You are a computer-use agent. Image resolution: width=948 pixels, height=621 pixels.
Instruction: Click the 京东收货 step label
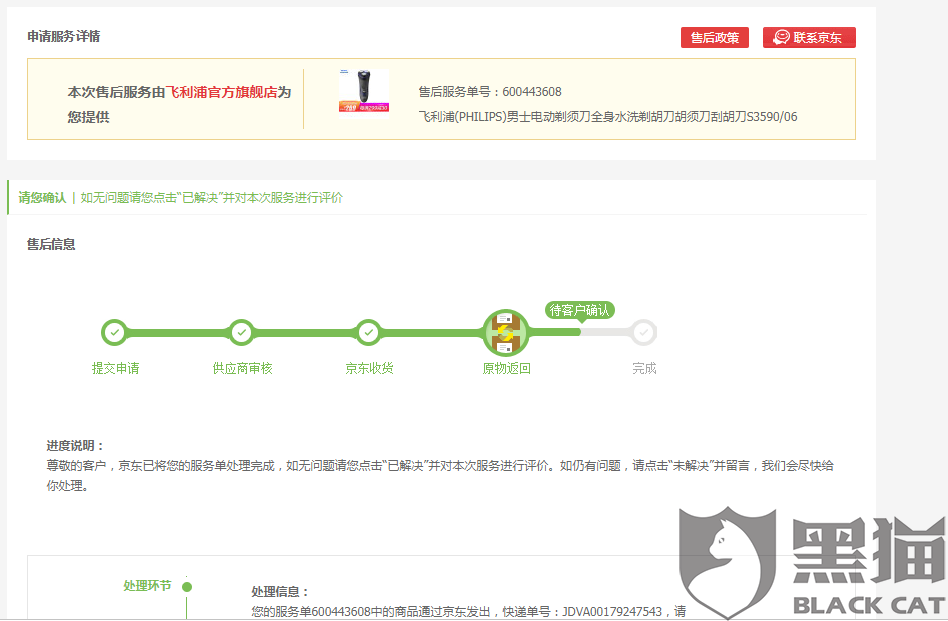(x=369, y=368)
